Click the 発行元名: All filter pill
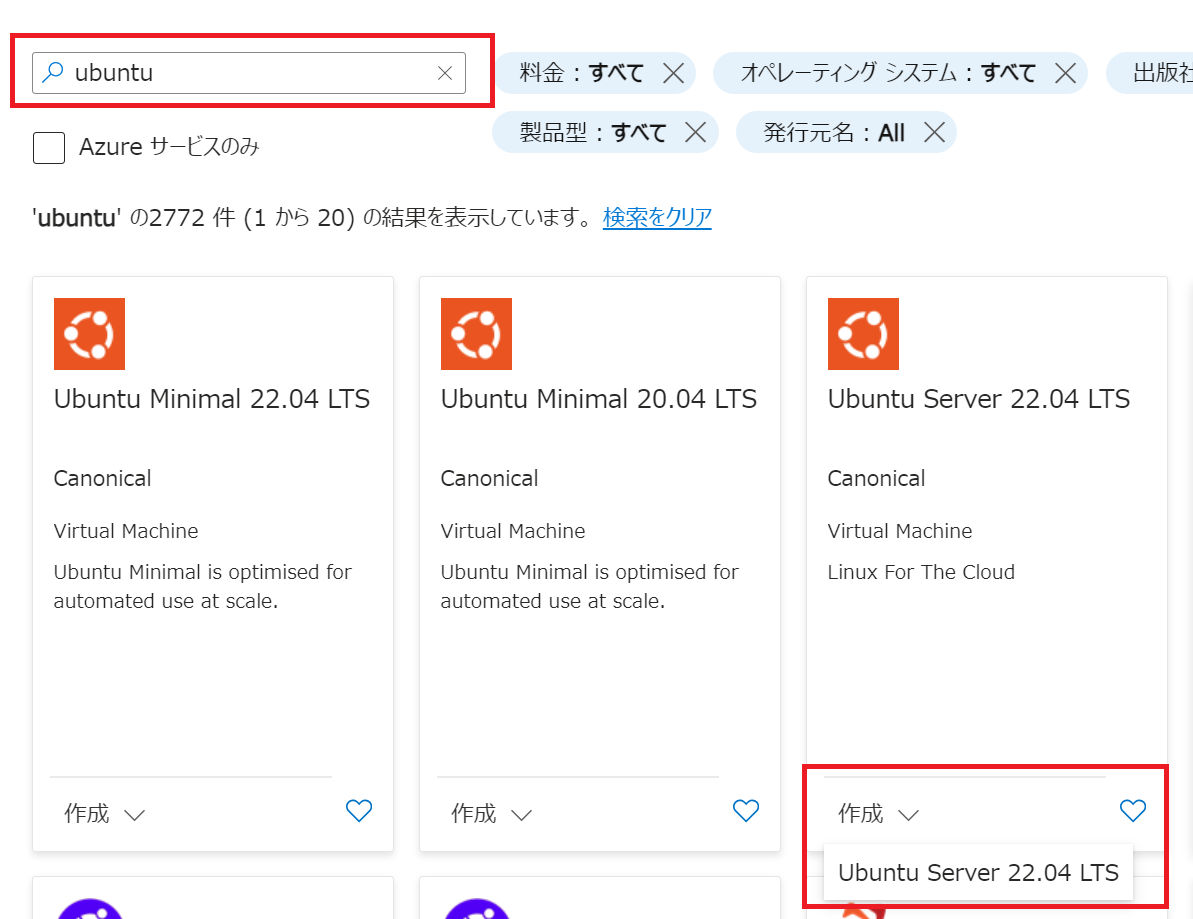The image size is (1193, 919). 846,132
